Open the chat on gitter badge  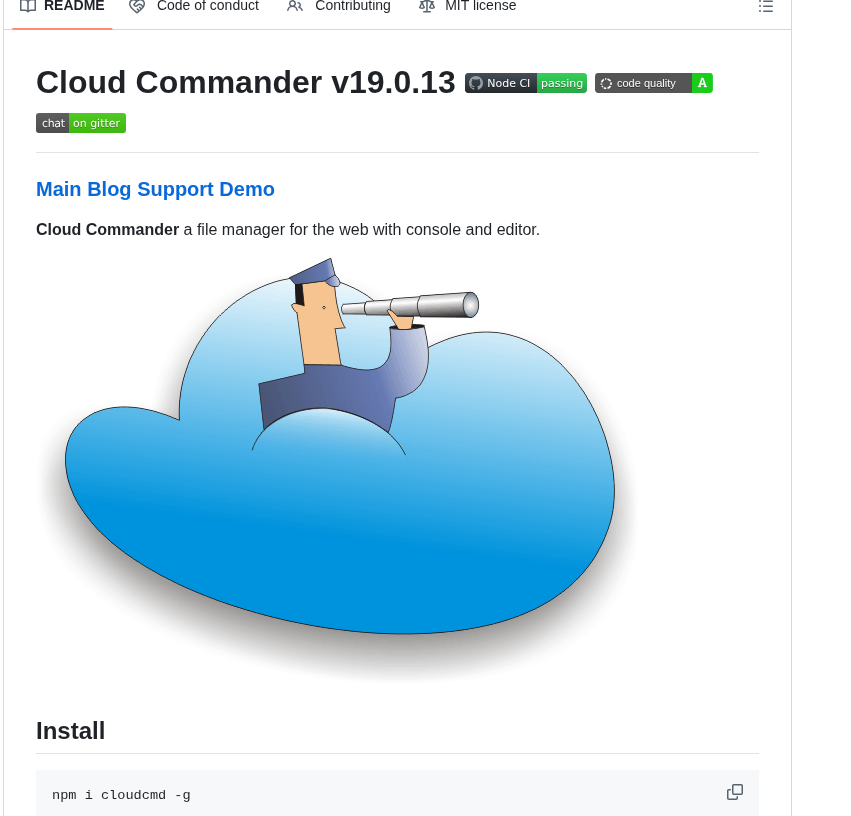coord(81,123)
